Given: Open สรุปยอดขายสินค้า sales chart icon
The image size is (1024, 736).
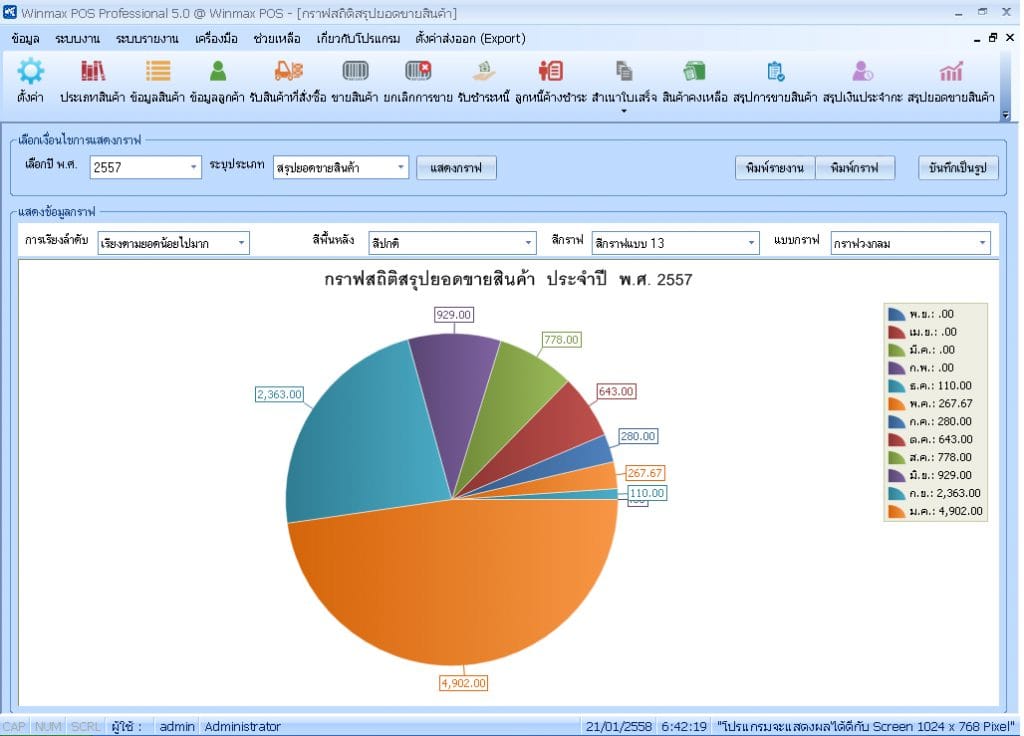Looking at the screenshot, I should click(x=951, y=71).
